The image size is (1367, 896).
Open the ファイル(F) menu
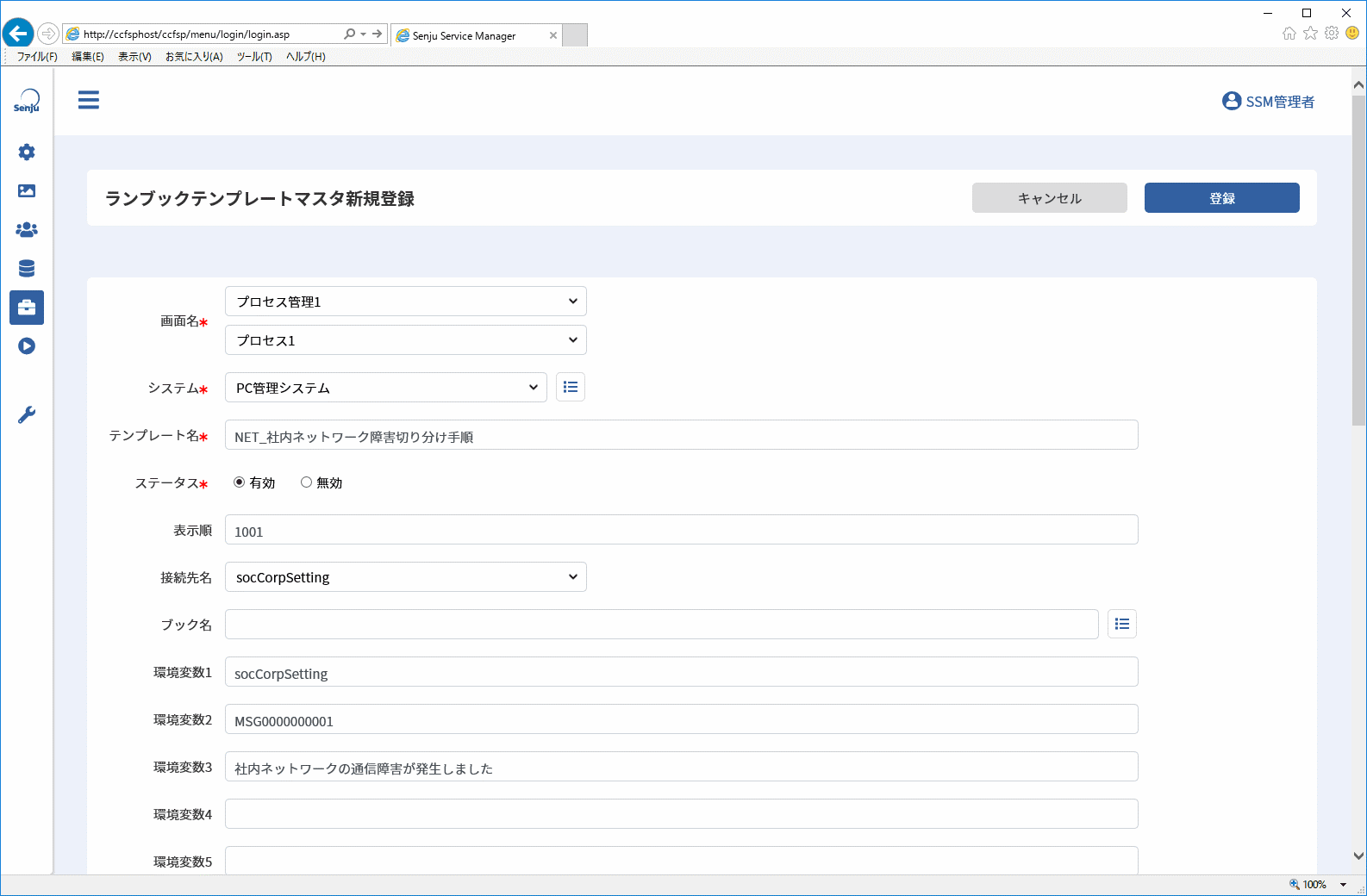pyautogui.click(x=37, y=57)
